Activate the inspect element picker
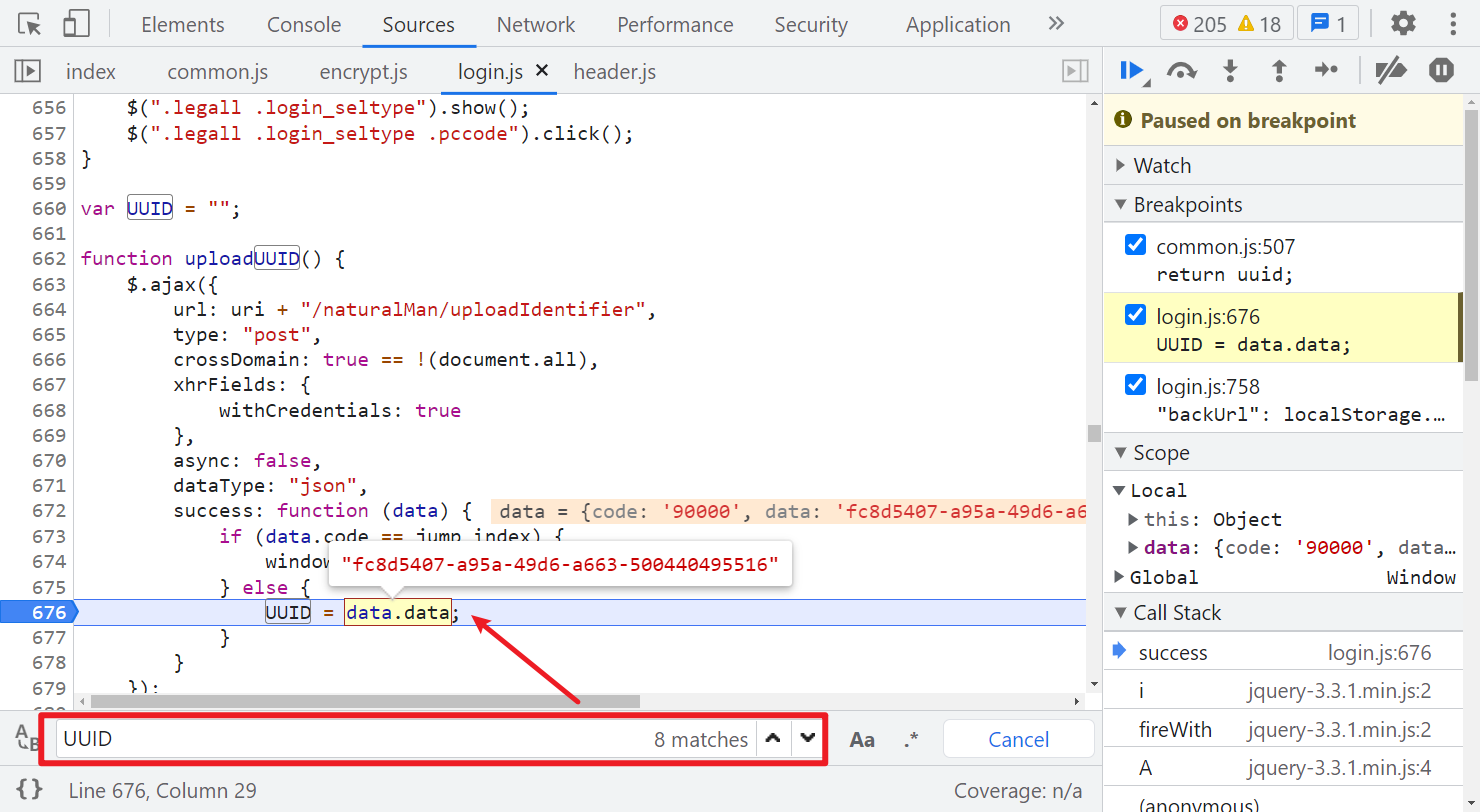 [30, 24]
